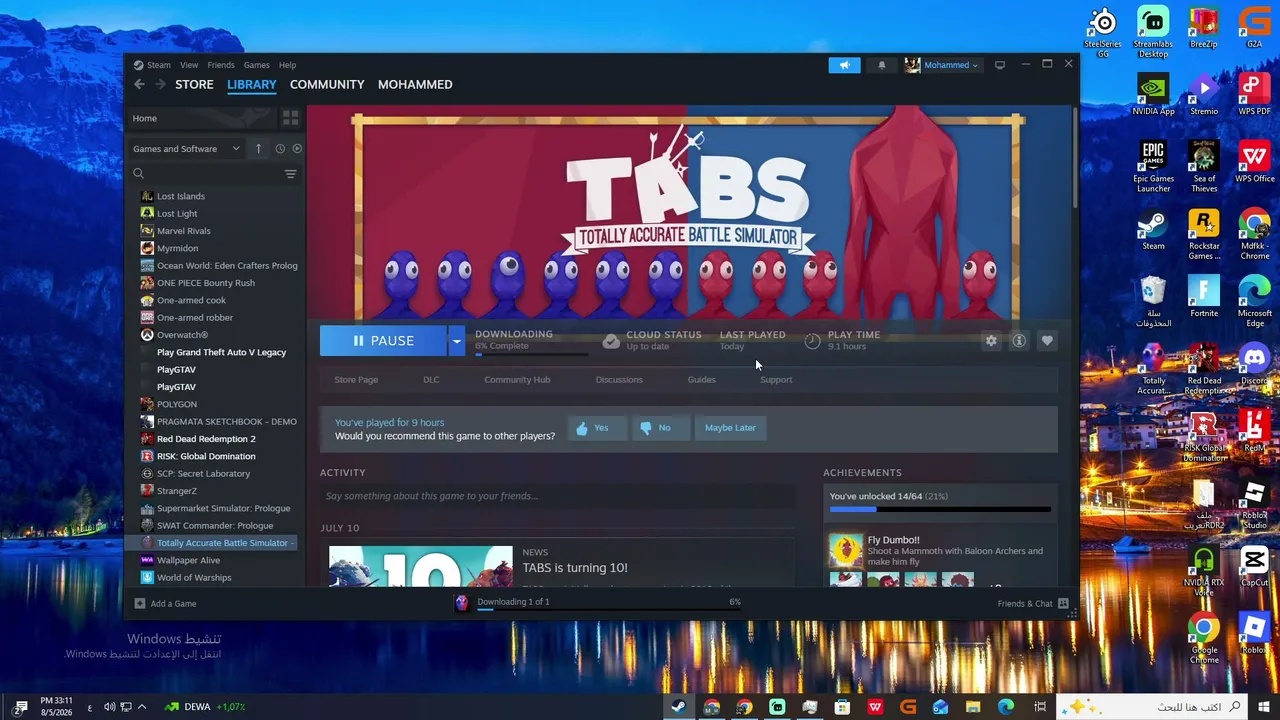Open the Sea of Thieves desktop icon

coord(1204,166)
